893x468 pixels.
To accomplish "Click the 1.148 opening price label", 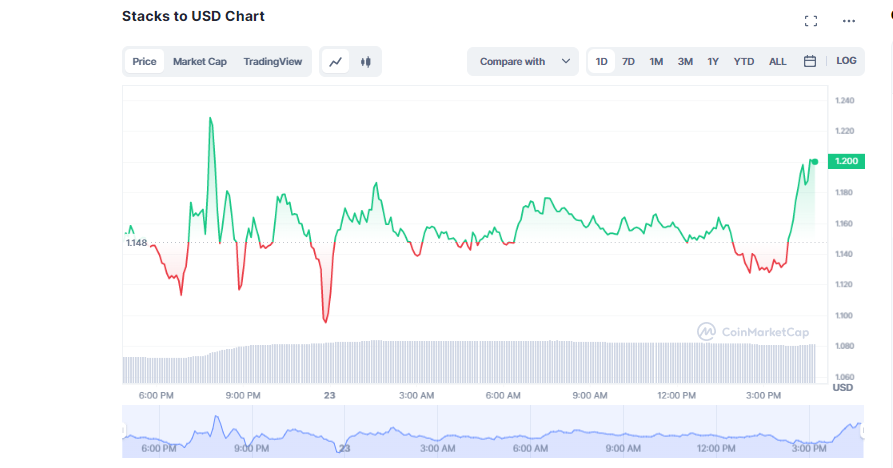I will pyautogui.click(x=136, y=243).
